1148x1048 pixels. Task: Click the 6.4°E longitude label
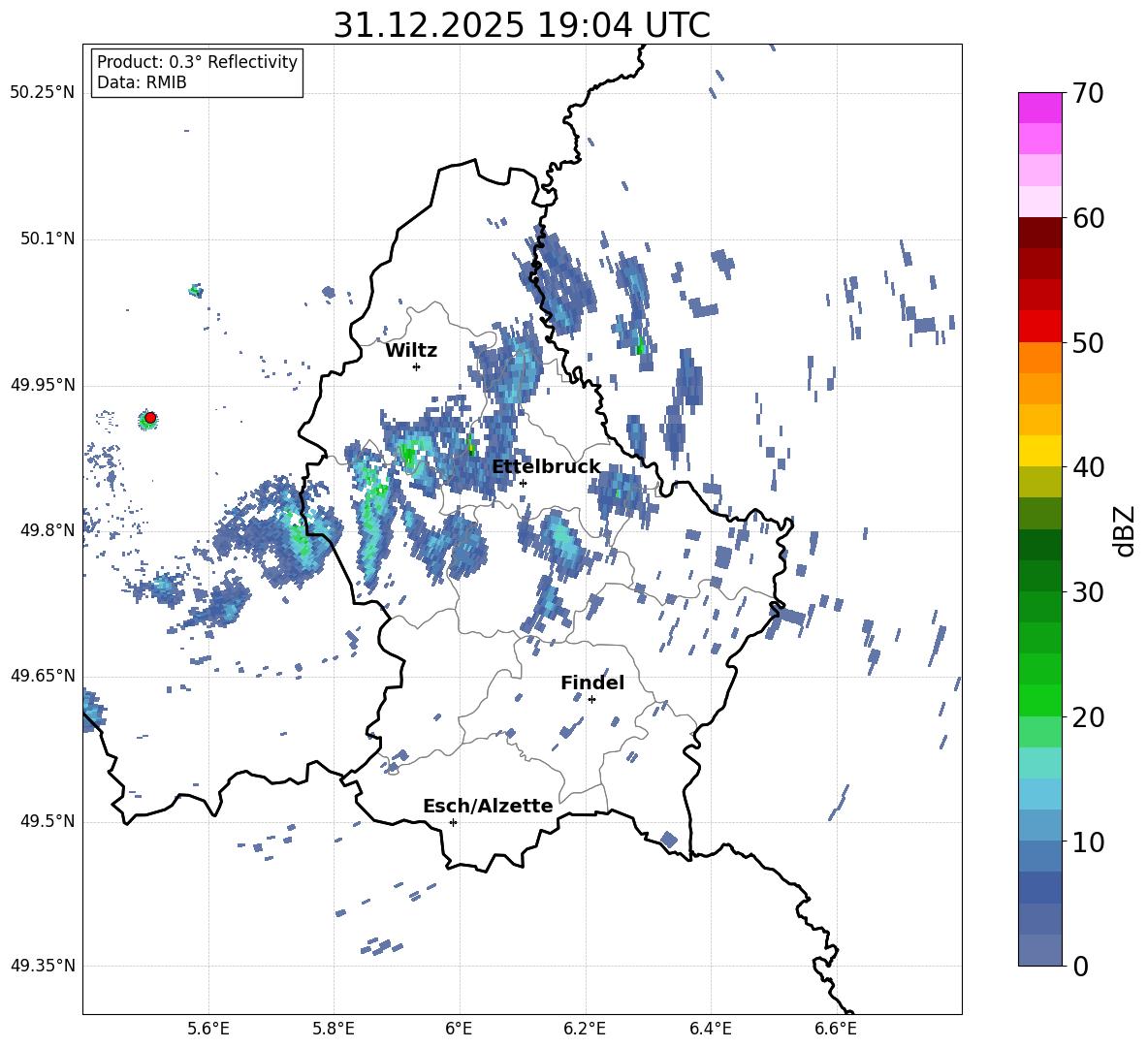click(x=710, y=1029)
